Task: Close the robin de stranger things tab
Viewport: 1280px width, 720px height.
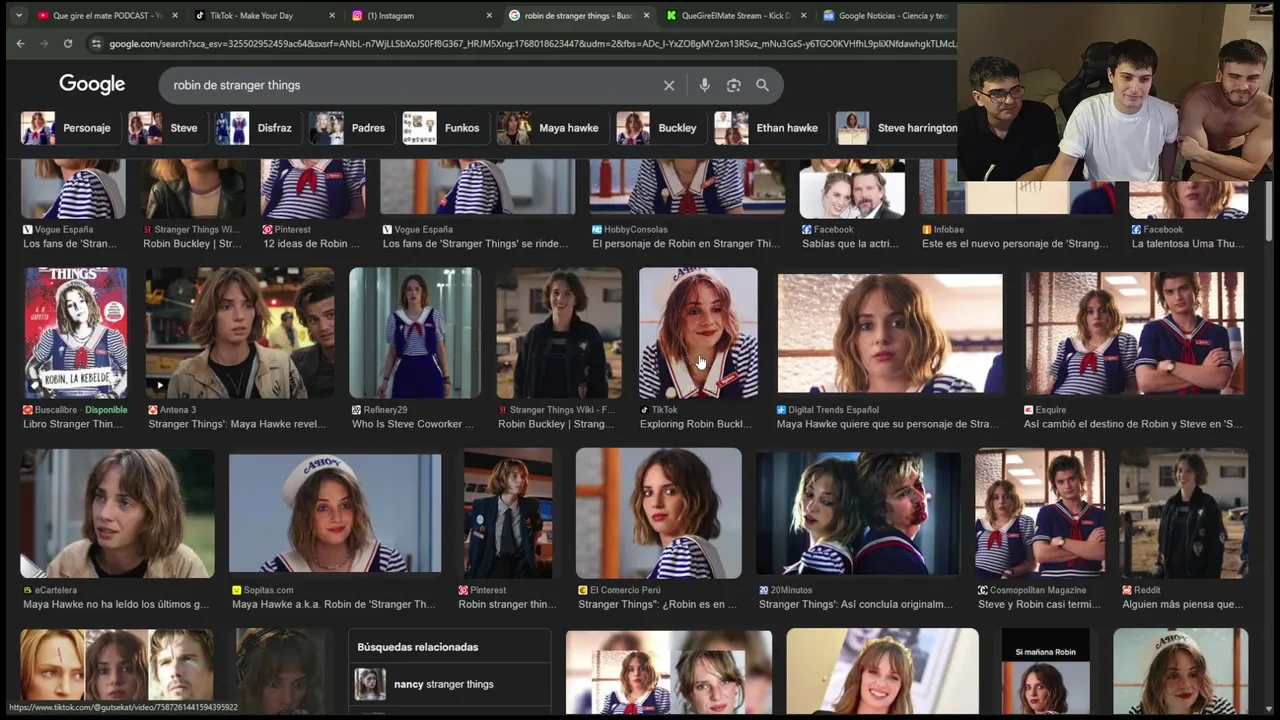Action: [x=646, y=15]
